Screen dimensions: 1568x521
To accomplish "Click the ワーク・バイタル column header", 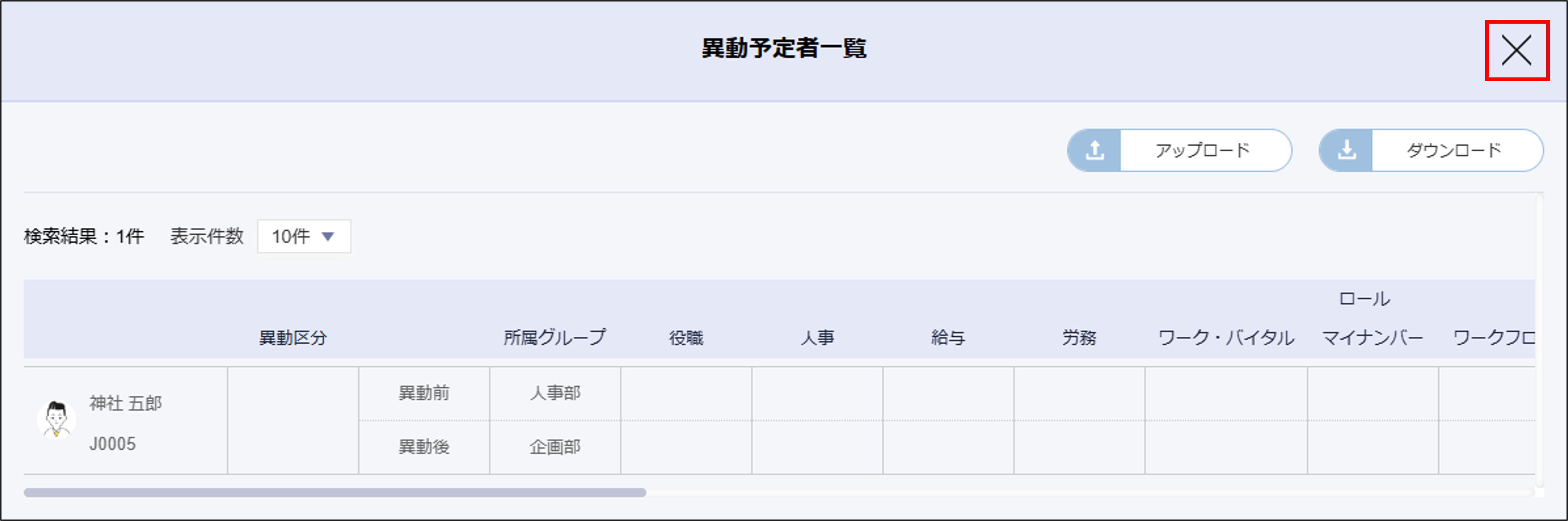I will click(1225, 338).
